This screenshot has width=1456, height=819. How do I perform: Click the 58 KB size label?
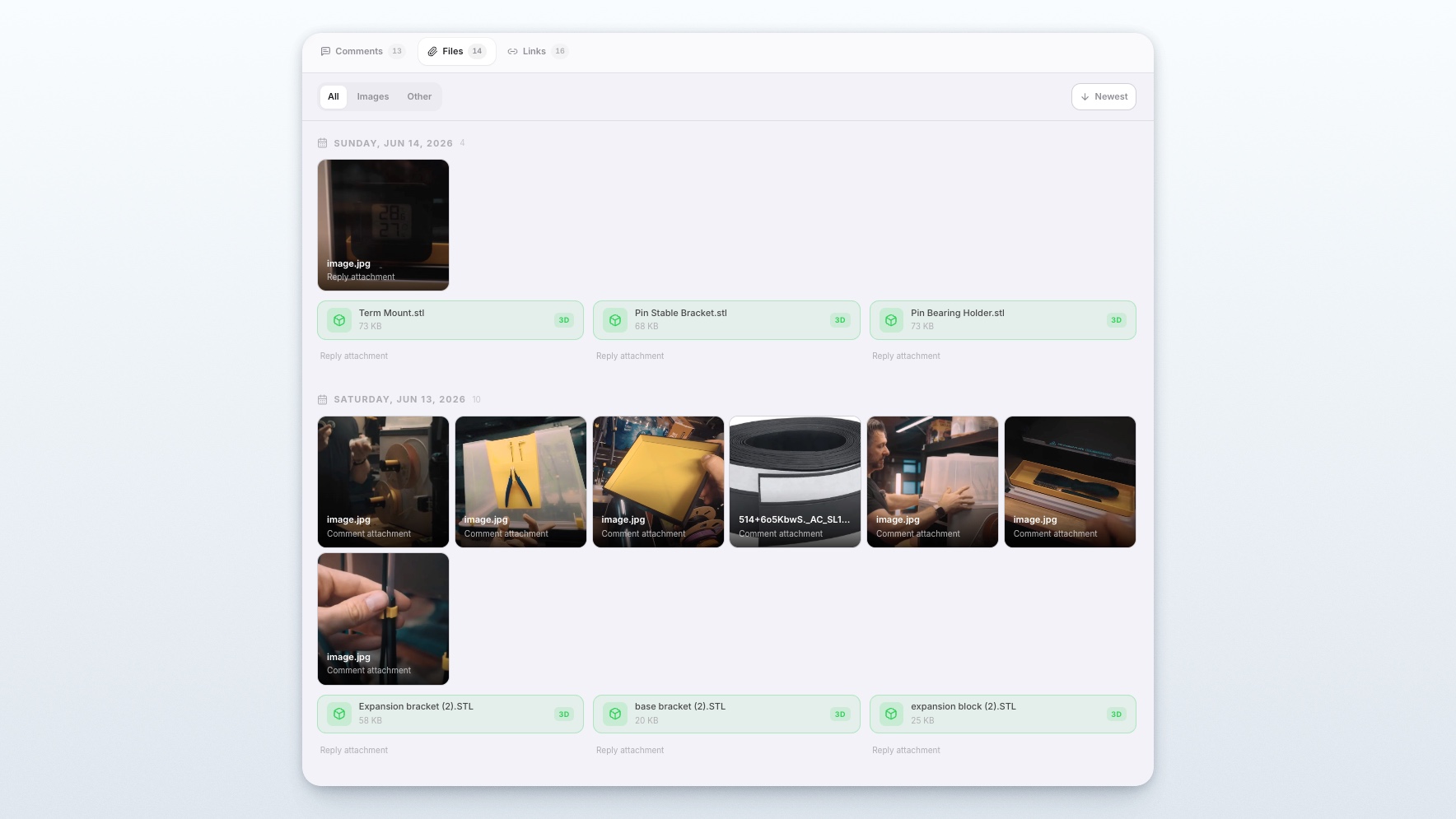click(370, 720)
